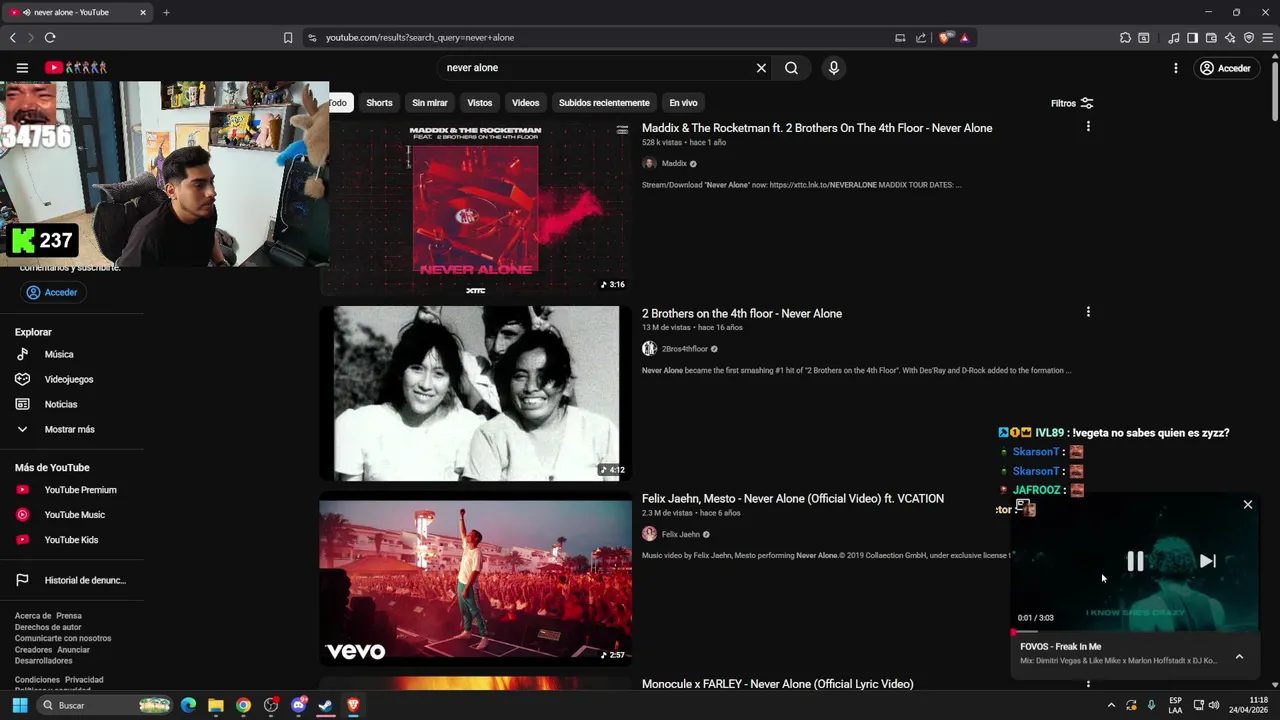1280x720 pixels.
Task: Show hidden system tray icons chevron
Action: (1111, 705)
